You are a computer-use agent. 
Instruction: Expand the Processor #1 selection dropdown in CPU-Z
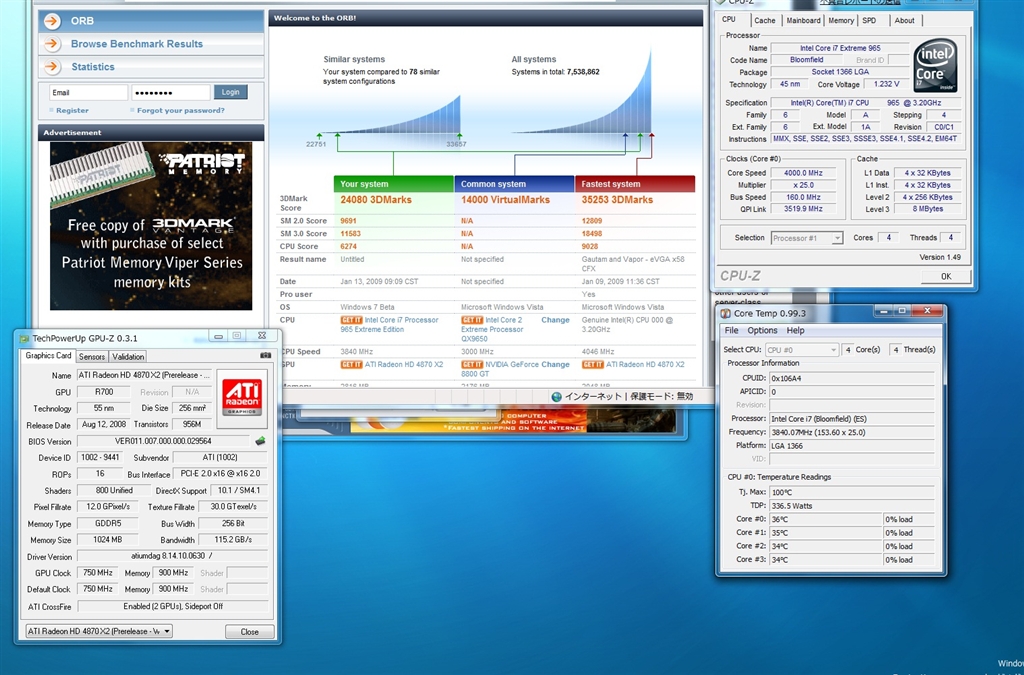pos(837,238)
